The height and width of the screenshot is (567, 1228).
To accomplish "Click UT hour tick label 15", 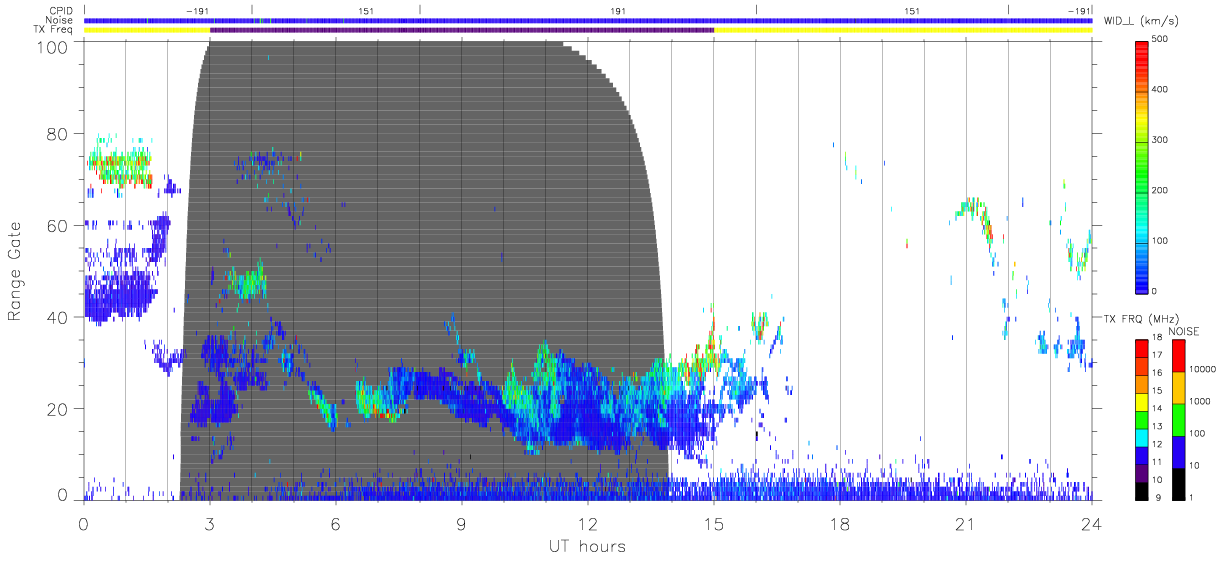I will pyautogui.click(x=714, y=524).
